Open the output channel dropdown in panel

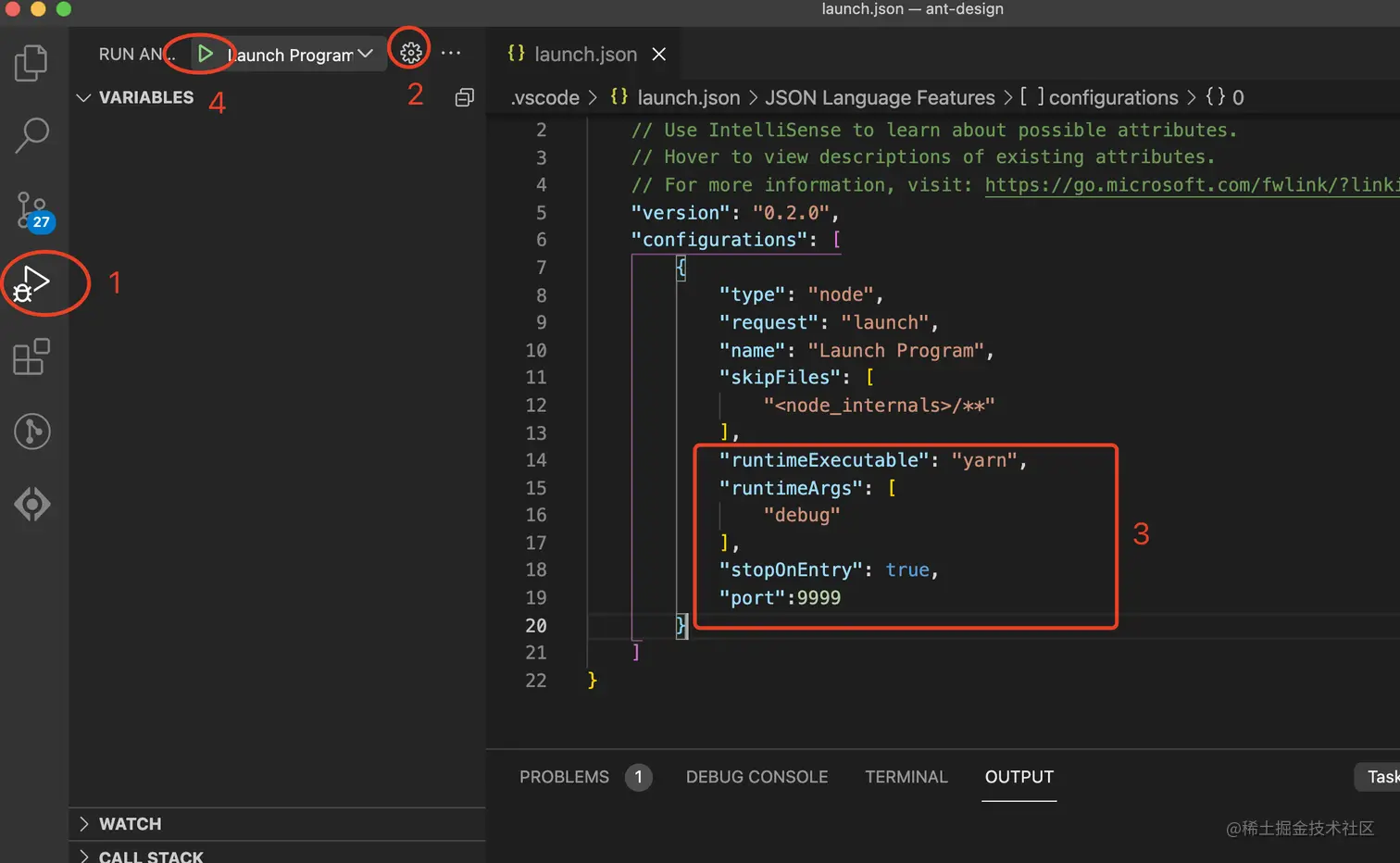coord(1378,777)
